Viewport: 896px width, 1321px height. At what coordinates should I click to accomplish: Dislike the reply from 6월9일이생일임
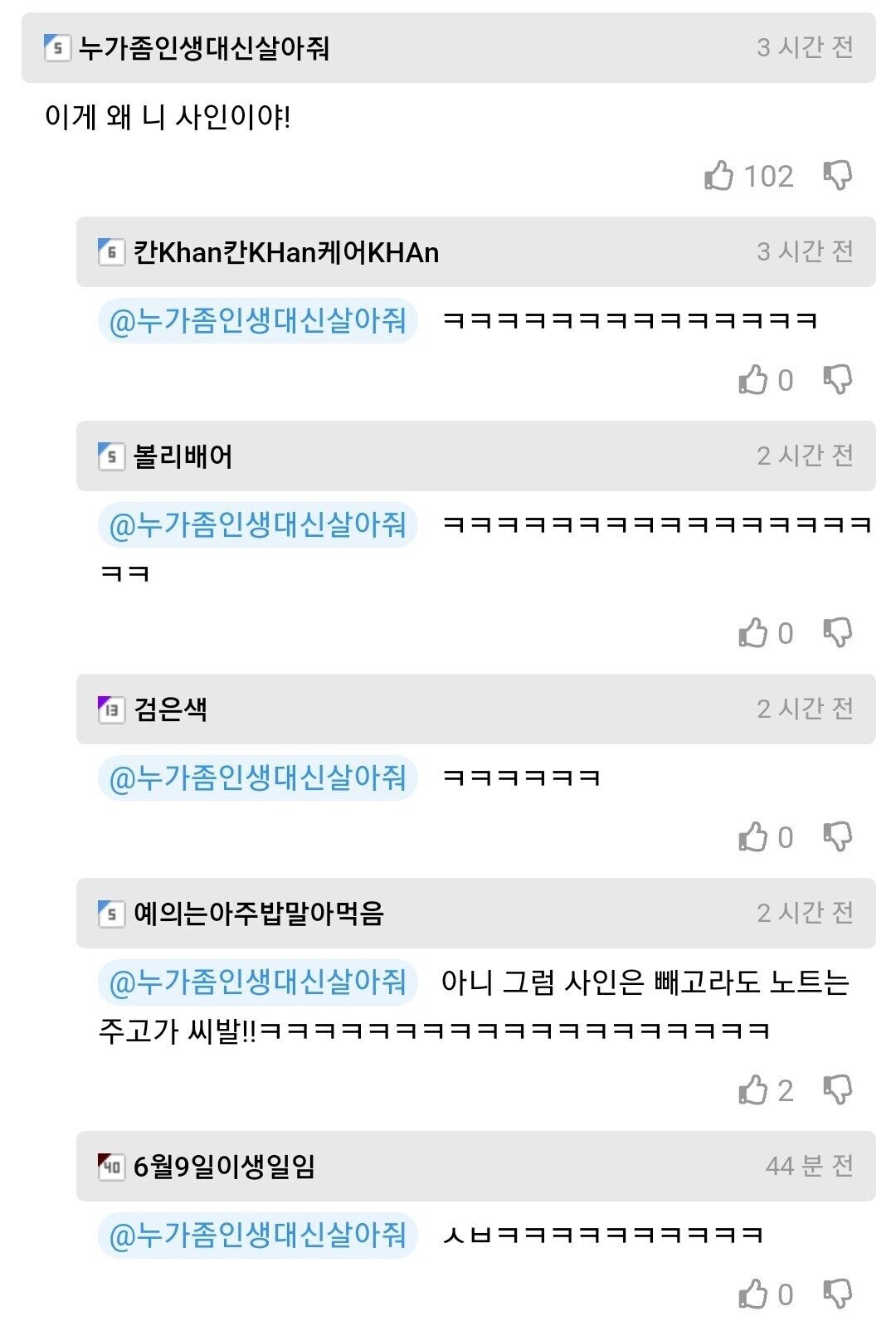tap(838, 1294)
